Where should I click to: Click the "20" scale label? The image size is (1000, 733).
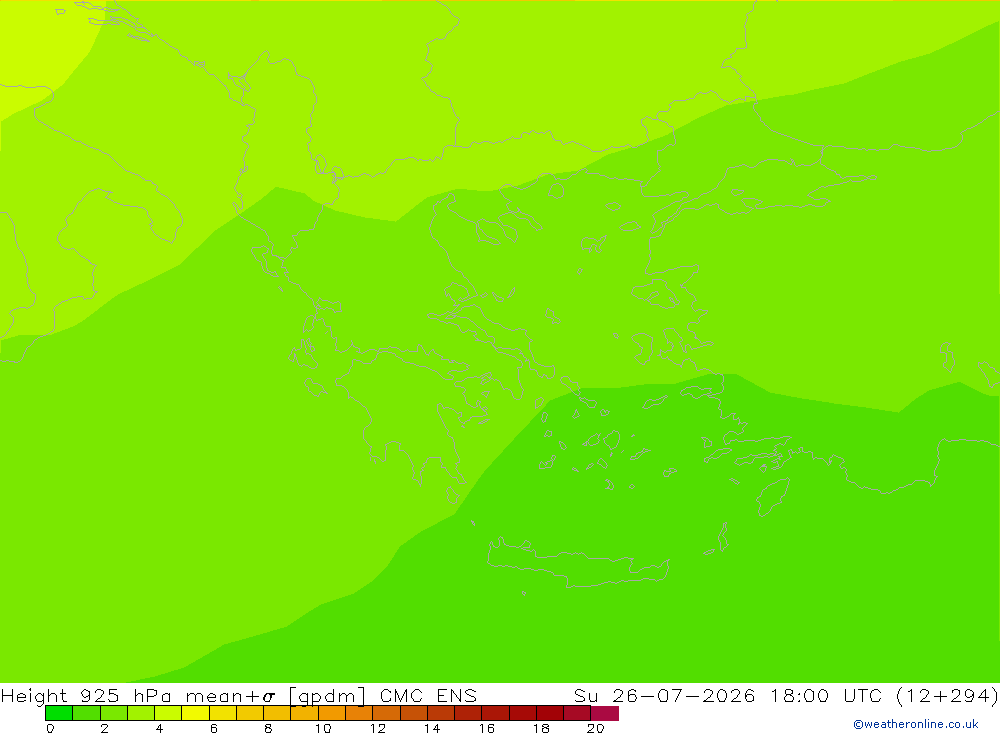click(x=596, y=728)
